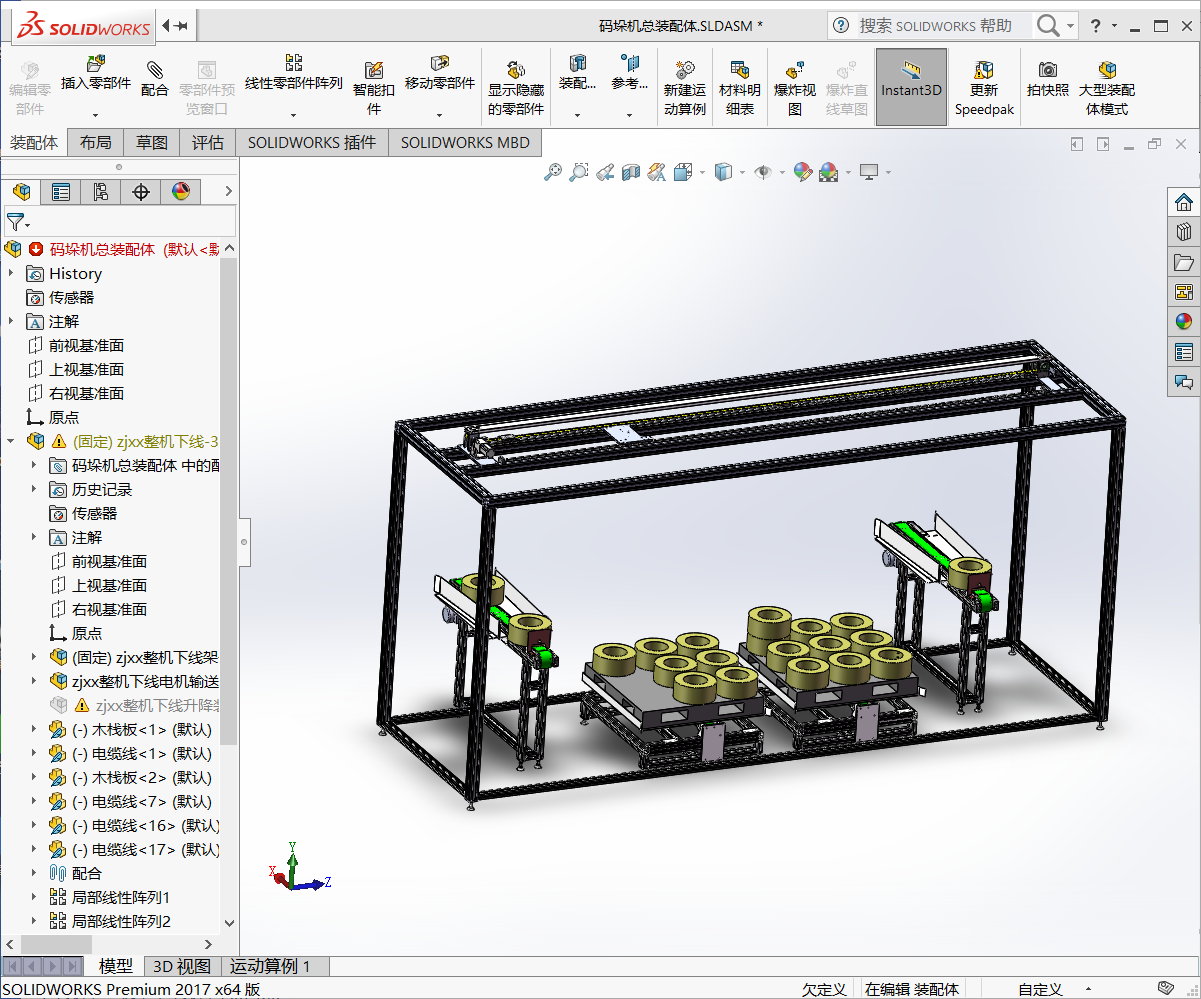The height and width of the screenshot is (999, 1201).
Task: Switch to 3D 视图 bottom tab
Action: [x=182, y=966]
